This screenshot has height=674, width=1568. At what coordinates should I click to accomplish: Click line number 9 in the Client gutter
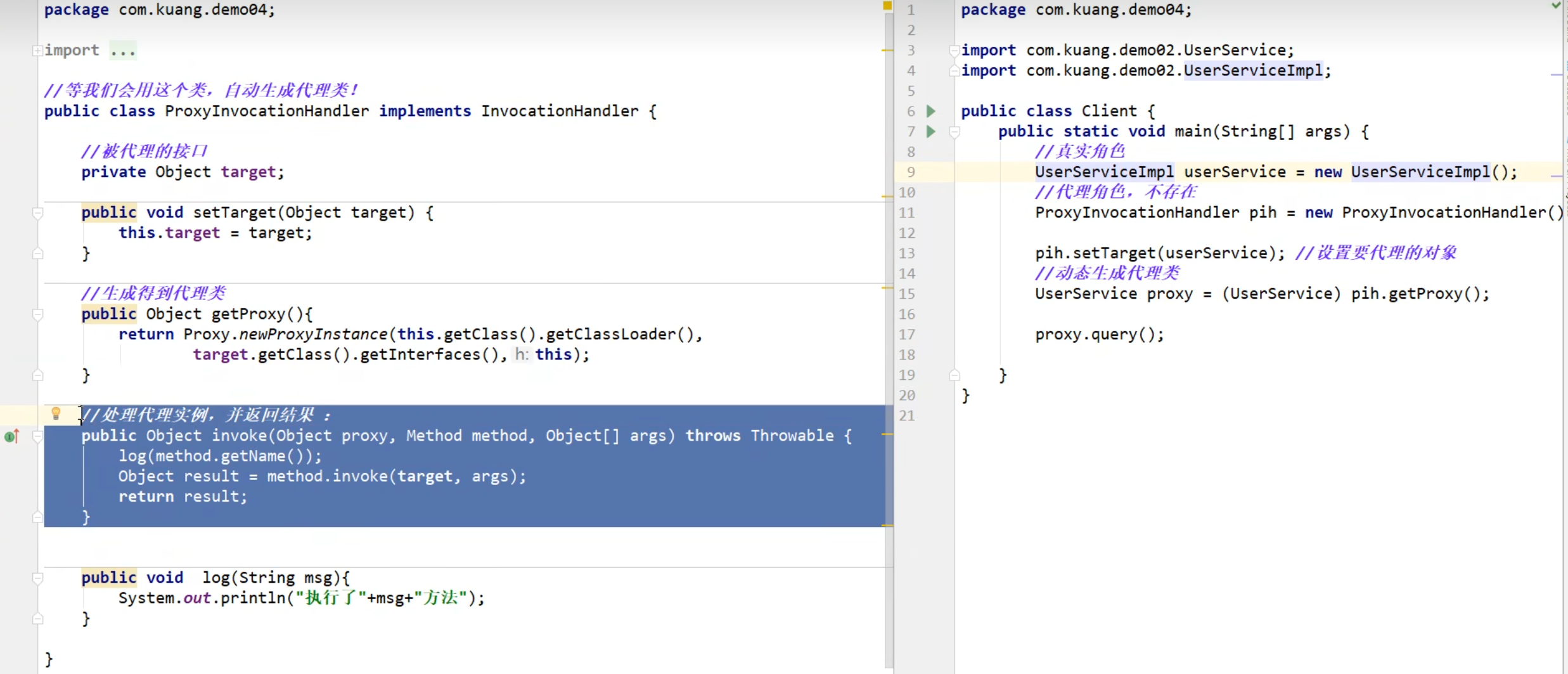click(911, 172)
